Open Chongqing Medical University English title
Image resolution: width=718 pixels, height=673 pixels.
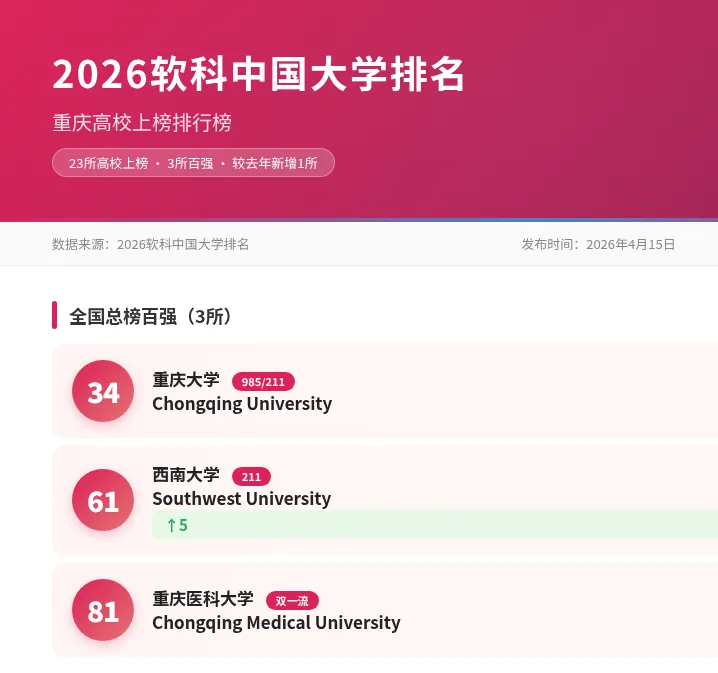click(277, 623)
